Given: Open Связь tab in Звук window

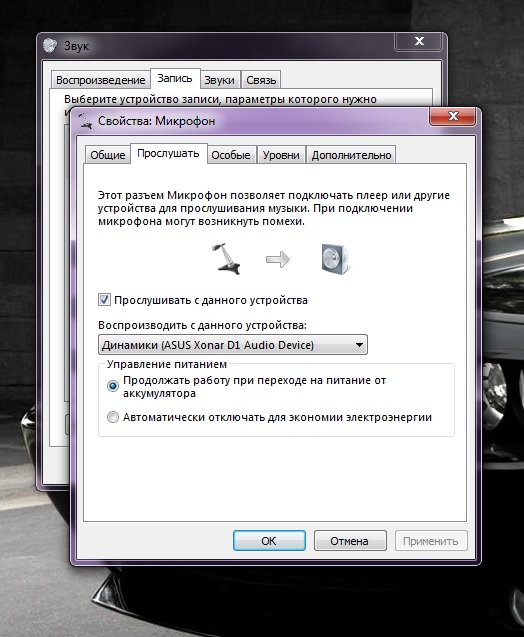Looking at the screenshot, I should pyautogui.click(x=261, y=80).
